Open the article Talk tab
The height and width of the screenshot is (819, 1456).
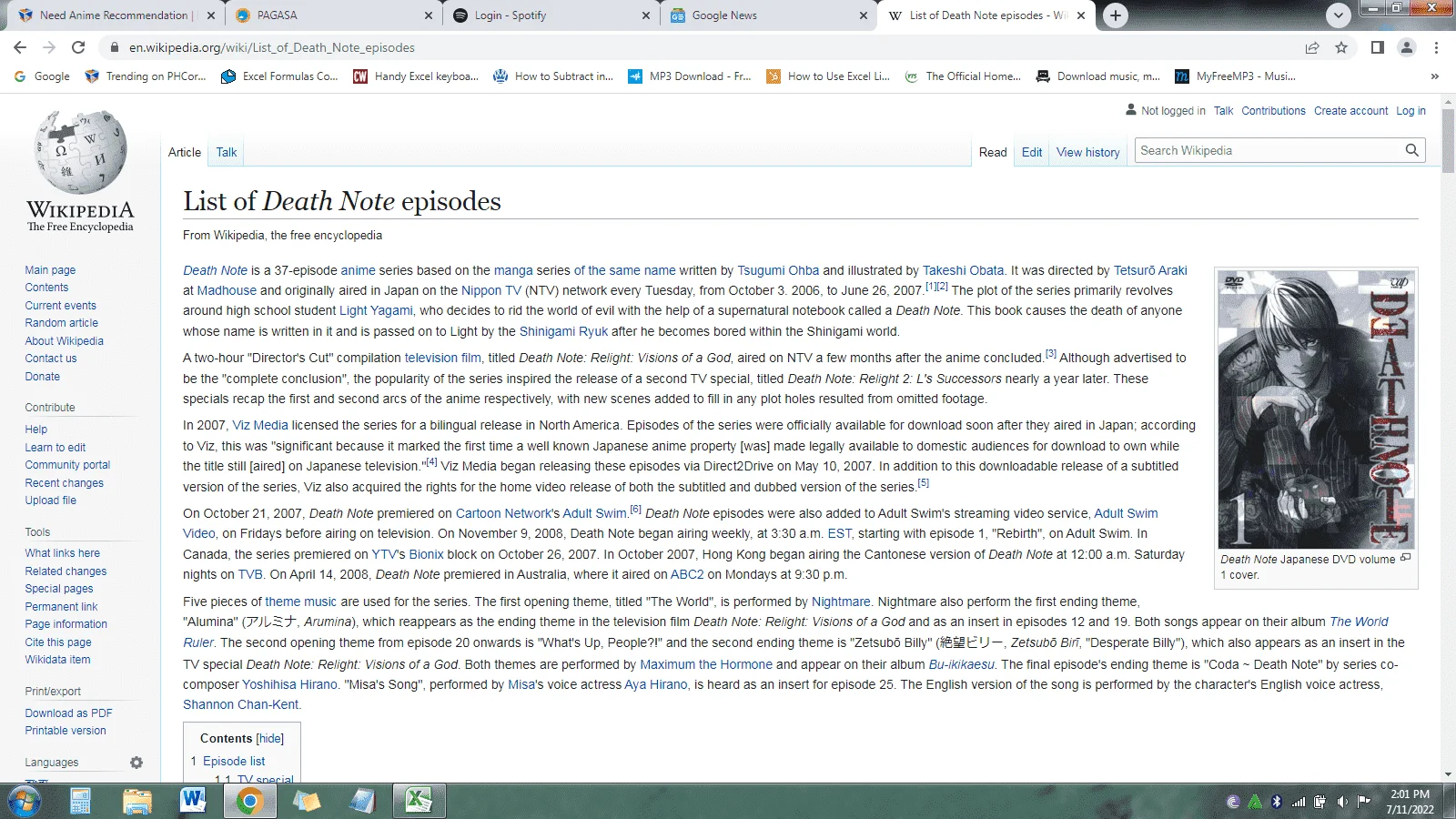pyautogui.click(x=227, y=152)
